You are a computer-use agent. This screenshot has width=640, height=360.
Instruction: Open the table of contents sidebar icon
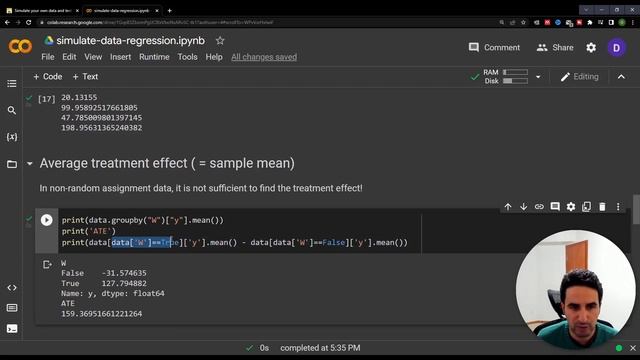point(12,84)
